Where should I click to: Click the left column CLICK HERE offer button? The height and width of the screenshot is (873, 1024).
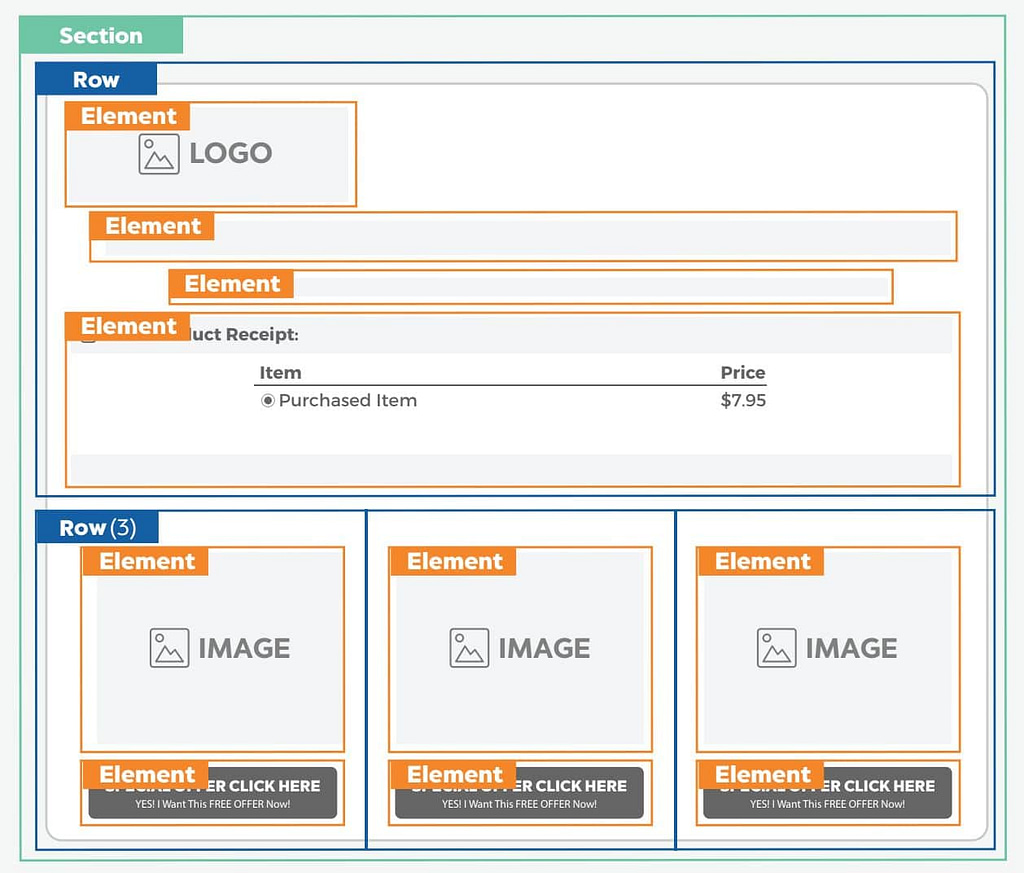[x=213, y=793]
